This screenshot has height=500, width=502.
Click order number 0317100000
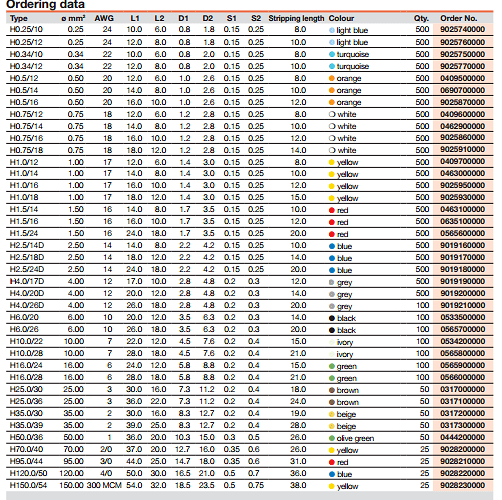[x=463, y=401]
